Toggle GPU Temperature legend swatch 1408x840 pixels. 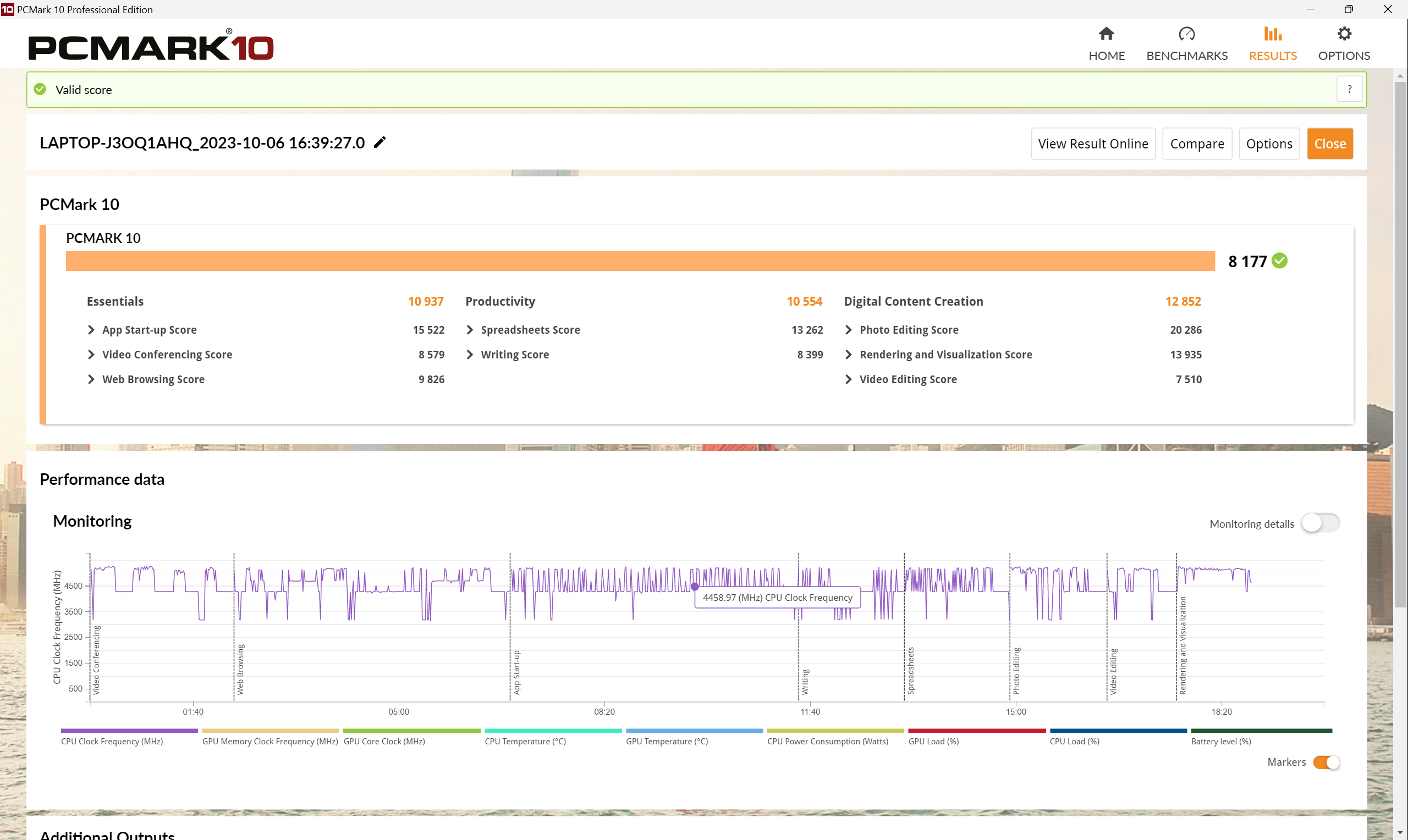695,731
